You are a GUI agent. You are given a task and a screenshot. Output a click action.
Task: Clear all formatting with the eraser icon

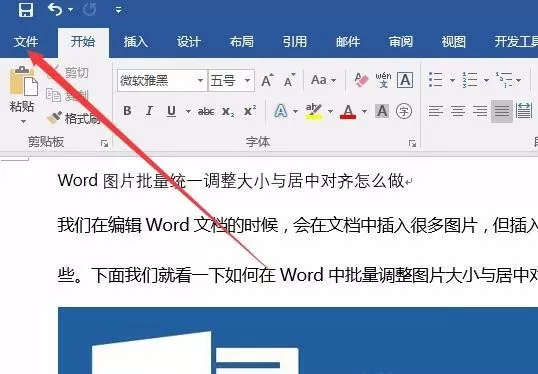pos(361,80)
